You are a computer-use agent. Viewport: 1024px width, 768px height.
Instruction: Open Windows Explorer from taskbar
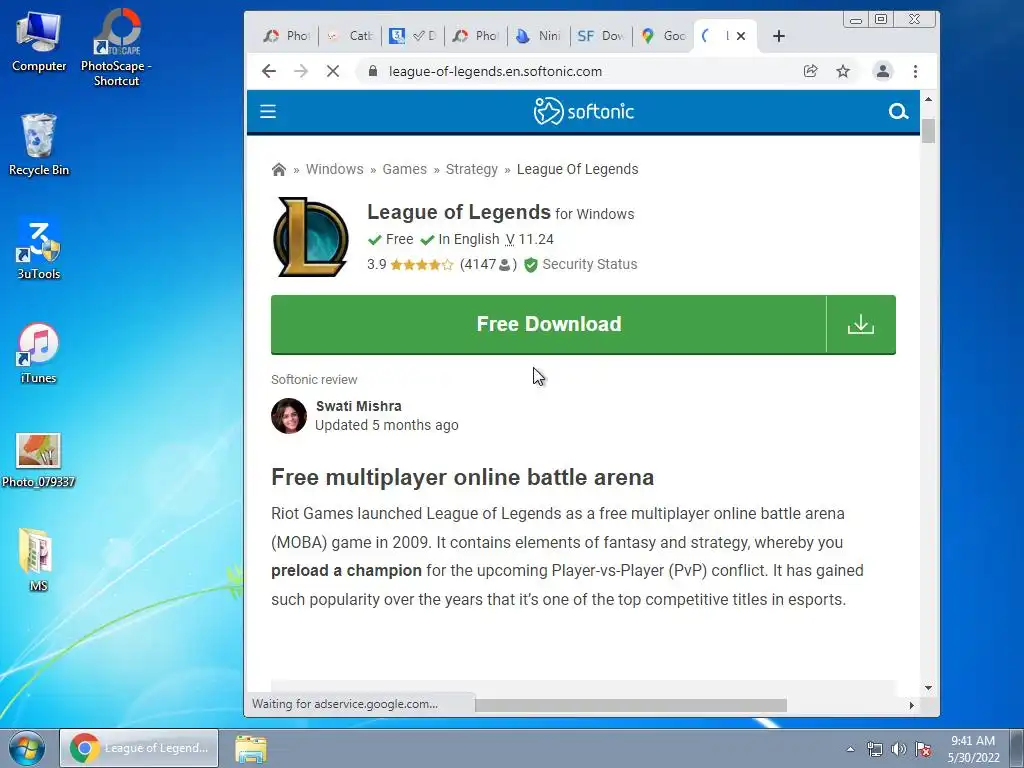(x=251, y=749)
